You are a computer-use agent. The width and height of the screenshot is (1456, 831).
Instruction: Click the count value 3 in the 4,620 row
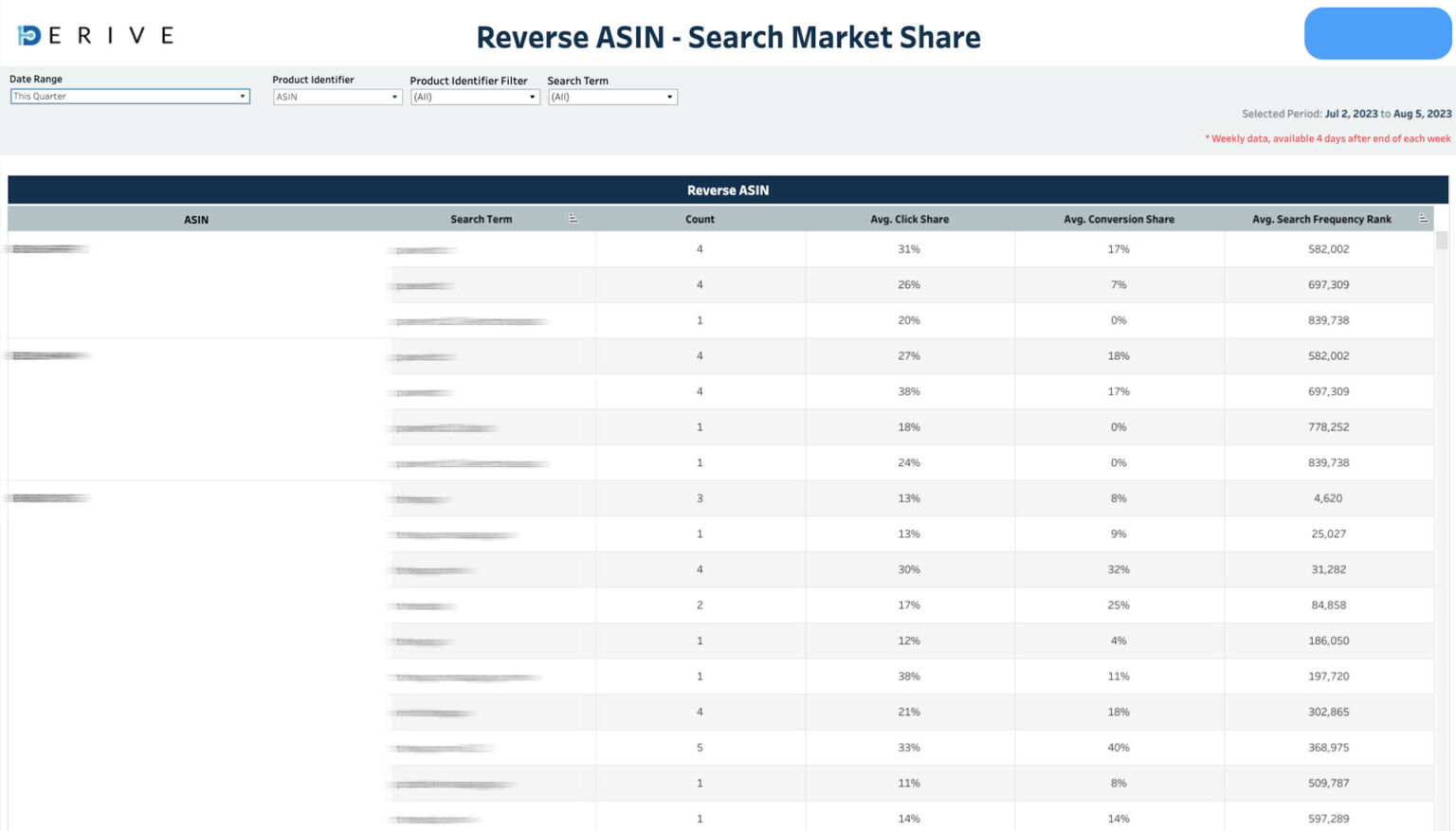700,498
